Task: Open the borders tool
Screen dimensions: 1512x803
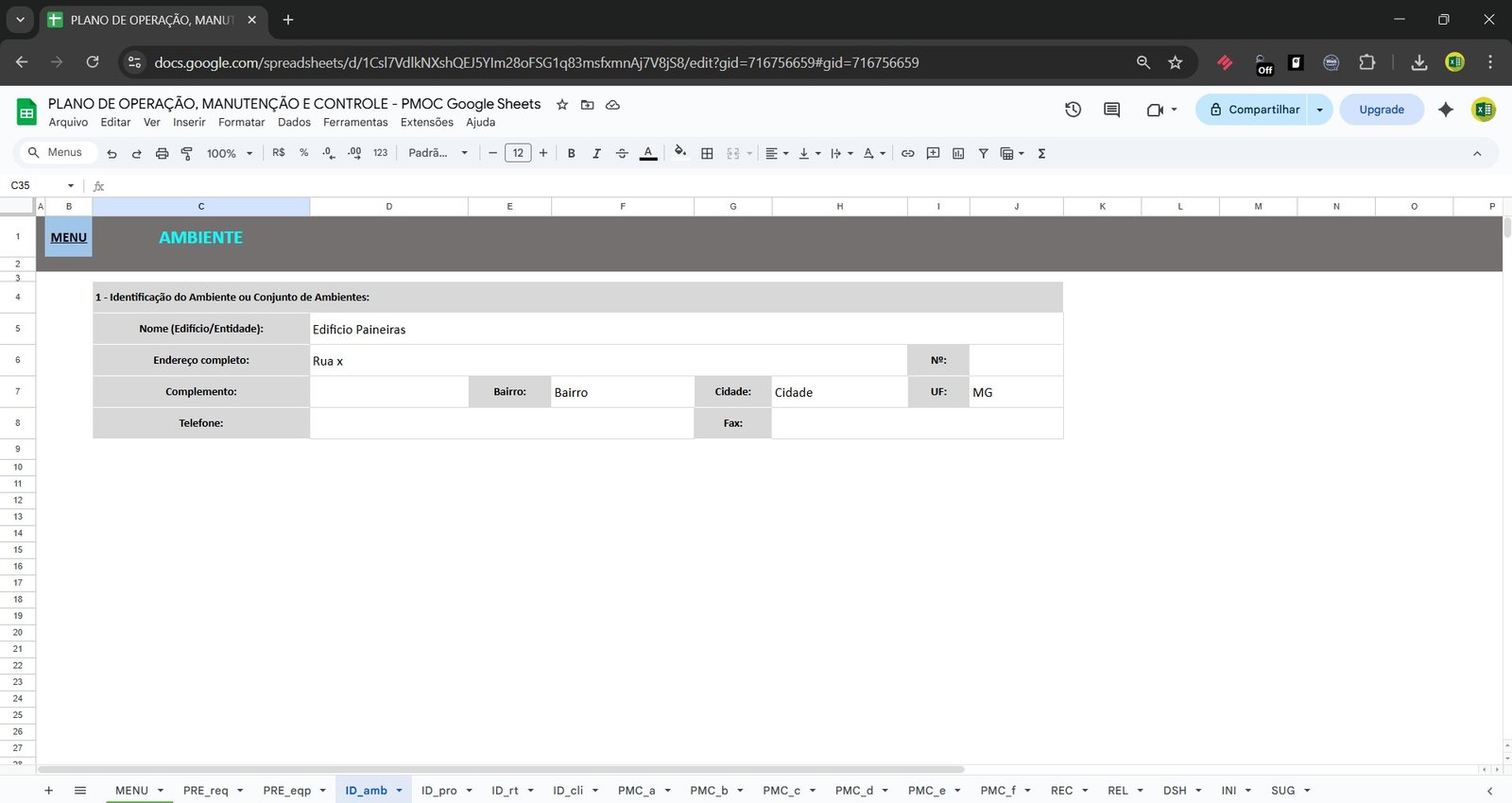Action: (x=707, y=153)
